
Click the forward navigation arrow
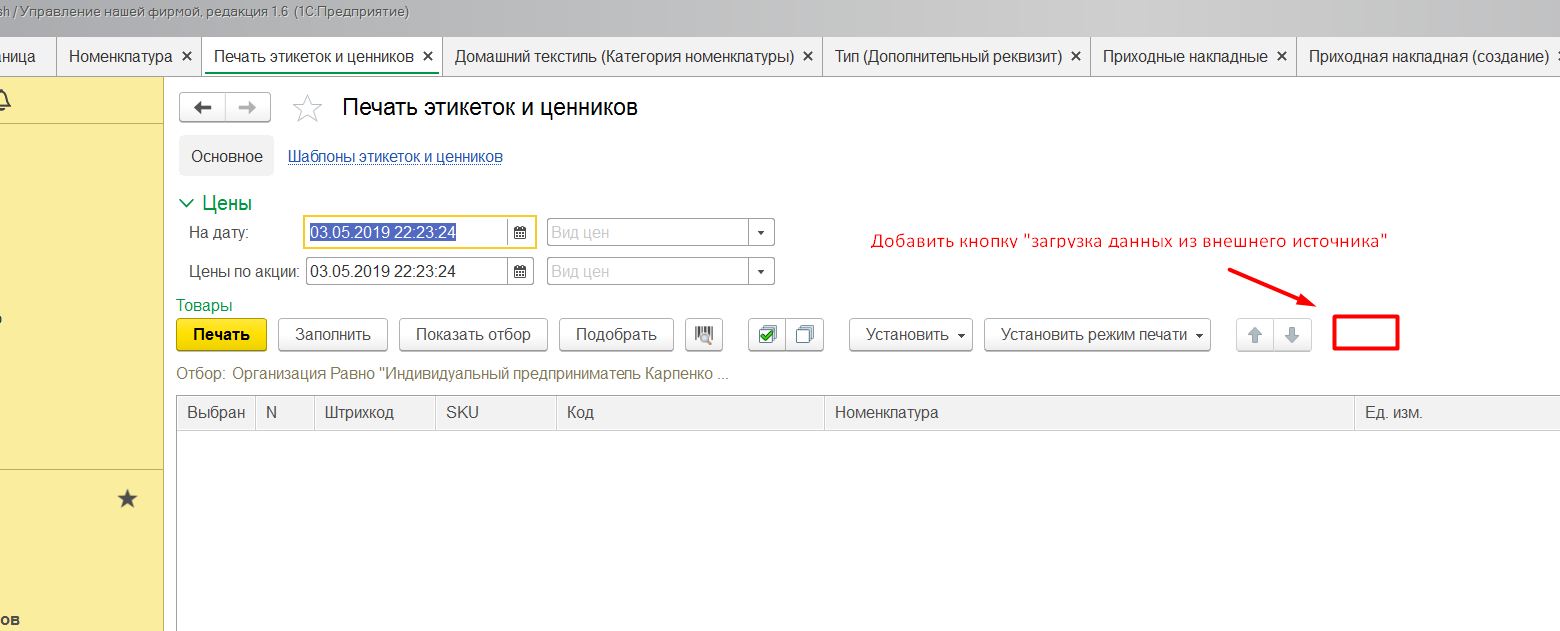tap(247, 108)
